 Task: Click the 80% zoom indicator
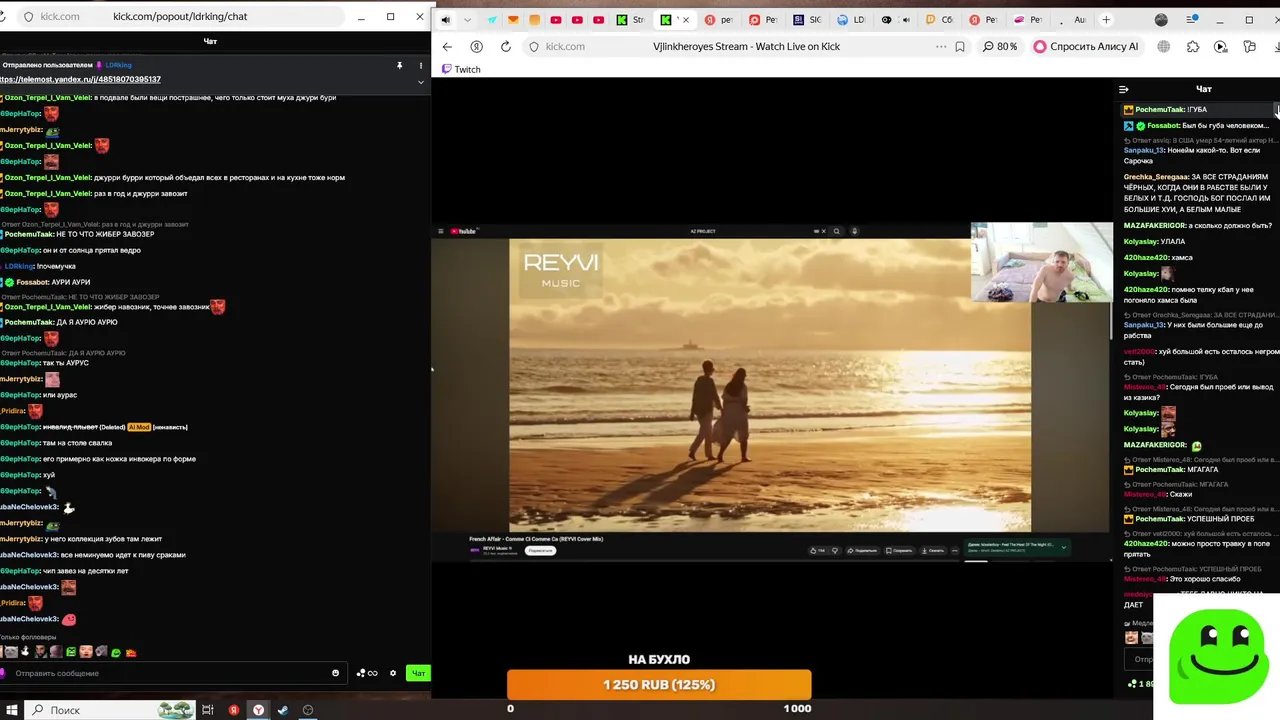[1001, 46]
